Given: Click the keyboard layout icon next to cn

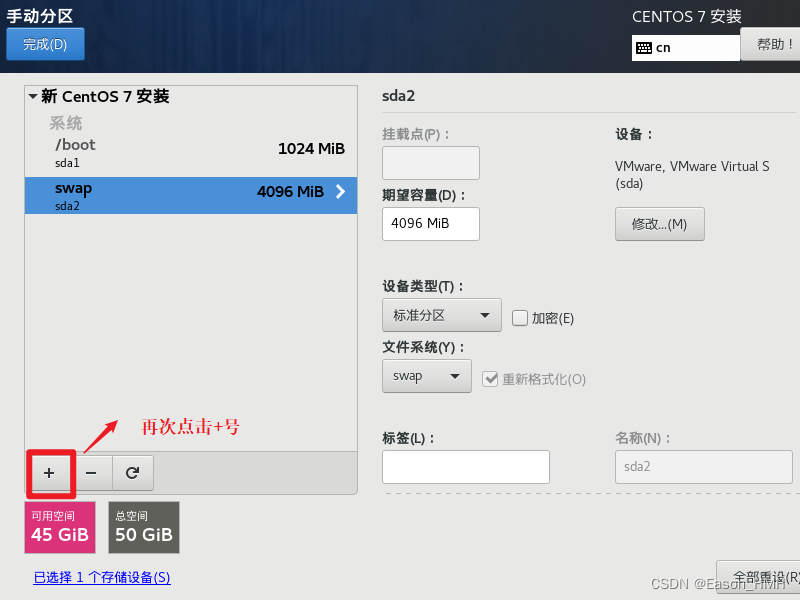Looking at the screenshot, I should 644,48.
